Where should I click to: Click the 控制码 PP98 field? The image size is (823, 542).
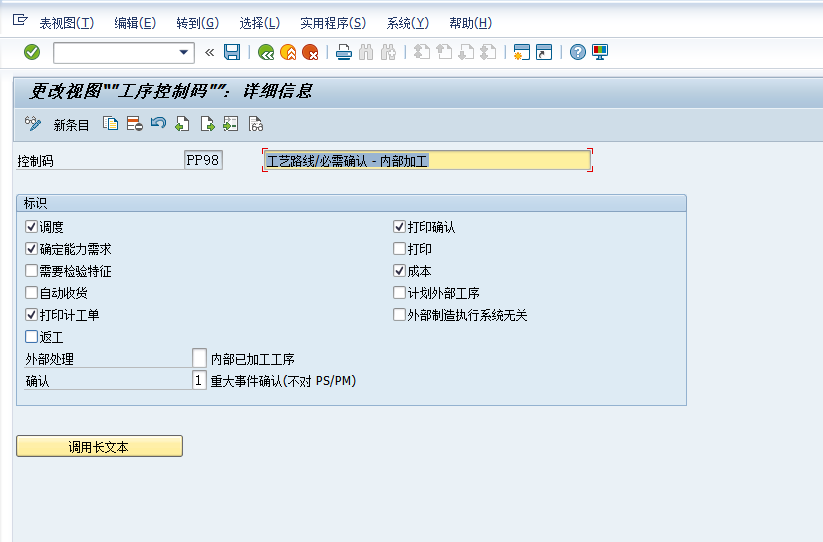pyautogui.click(x=204, y=160)
